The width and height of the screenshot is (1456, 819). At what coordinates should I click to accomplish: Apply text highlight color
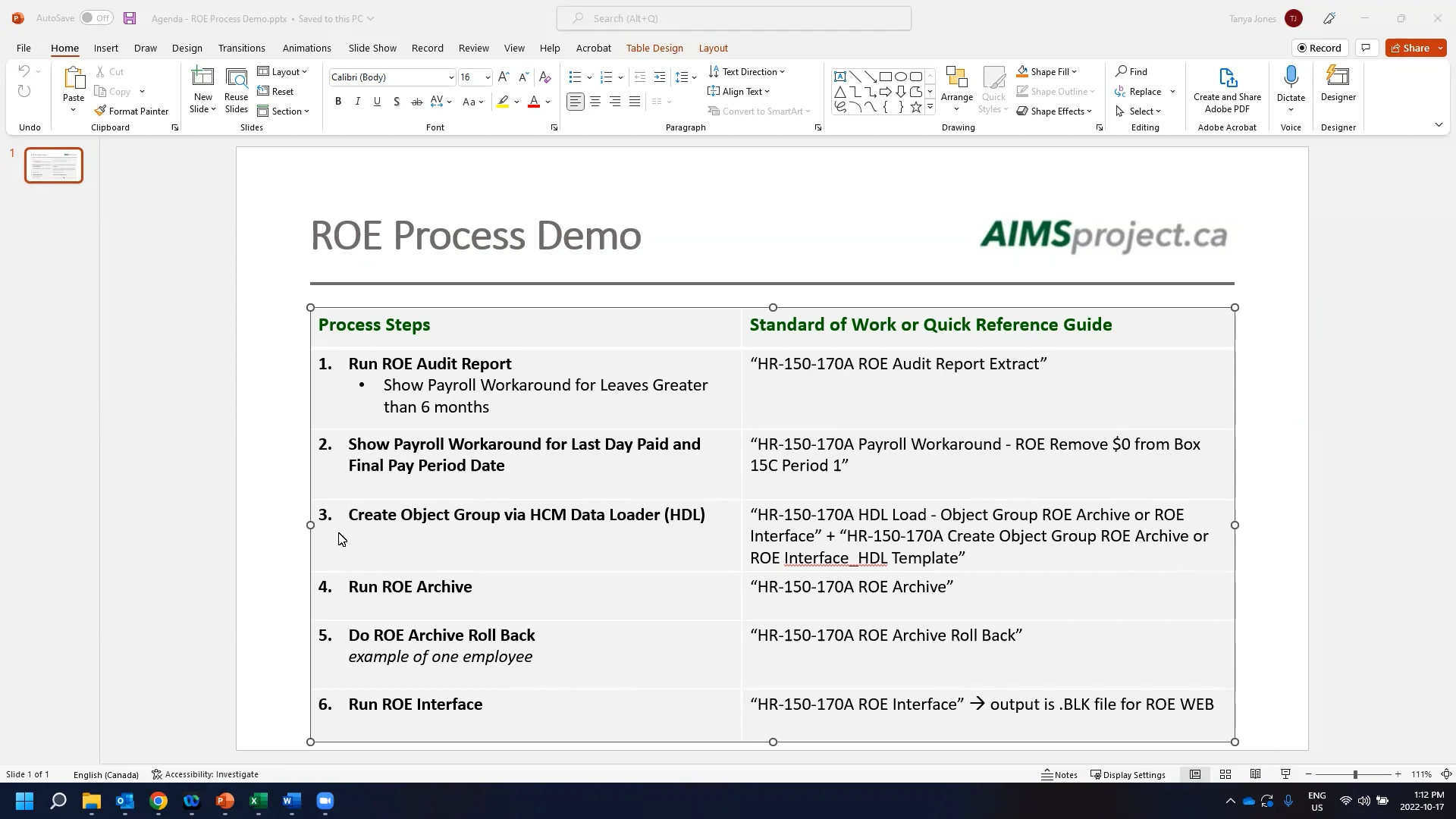pos(503,102)
